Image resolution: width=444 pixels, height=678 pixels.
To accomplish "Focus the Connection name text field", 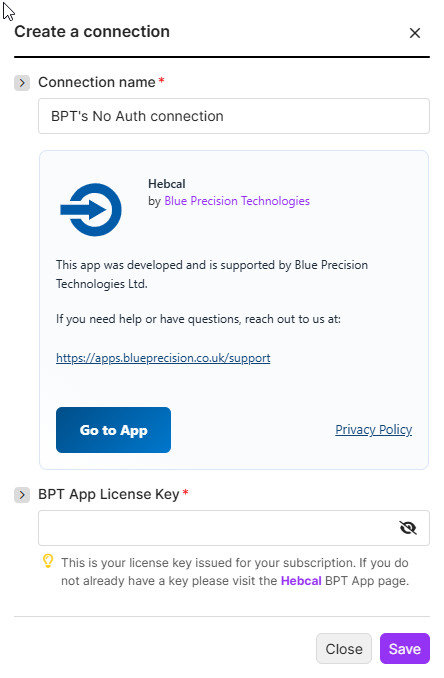I will pyautogui.click(x=234, y=116).
